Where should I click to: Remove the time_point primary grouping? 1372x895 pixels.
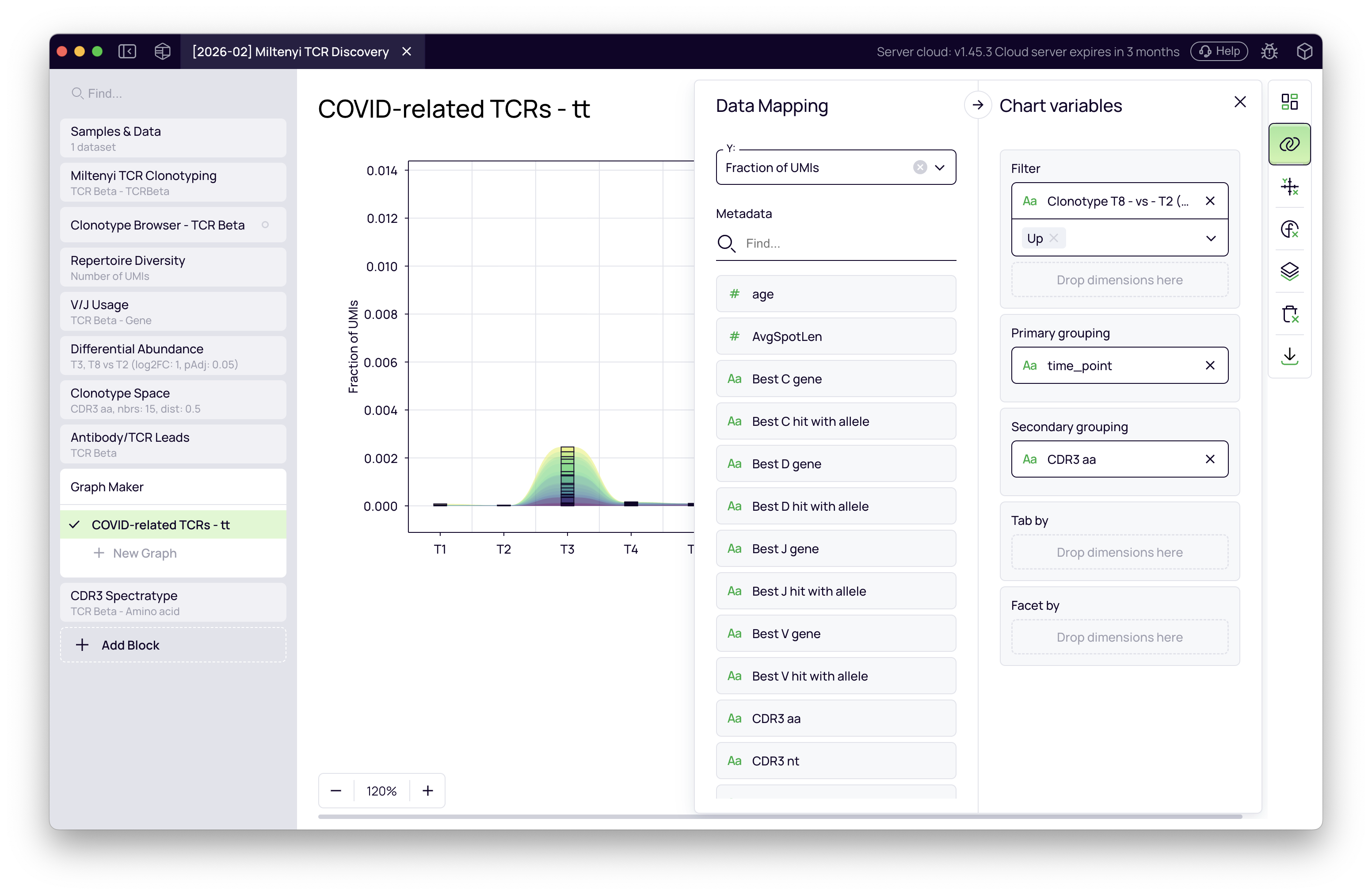(1211, 365)
